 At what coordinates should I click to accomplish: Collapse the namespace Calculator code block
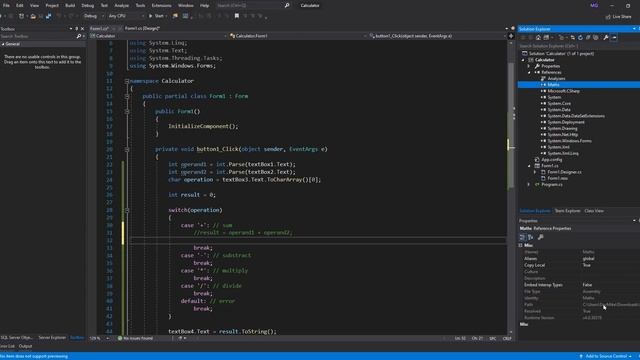[127, 81]
